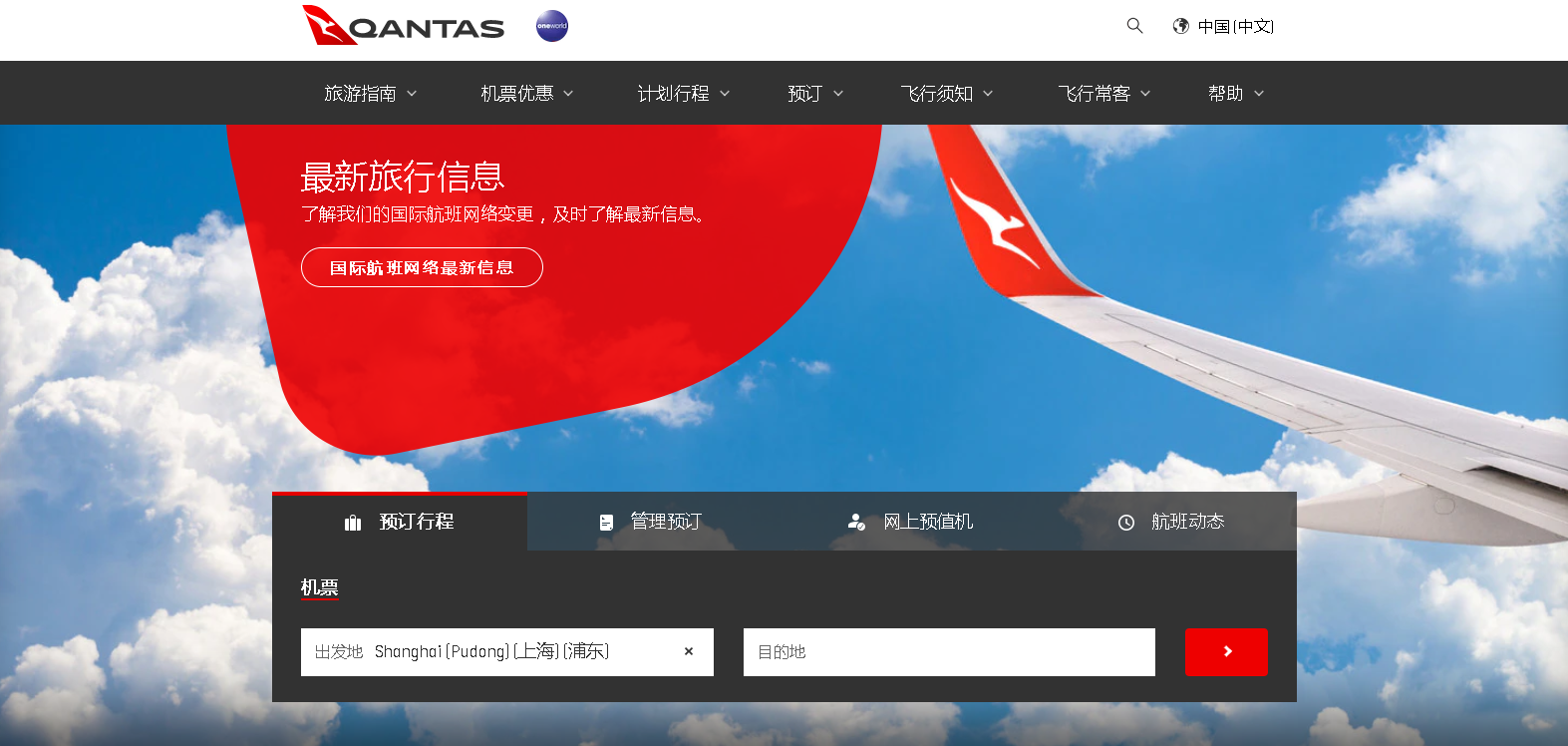Click the person icon beside 网上预值机
Screen dimensions: 1568x746
[x=855, y=522]
